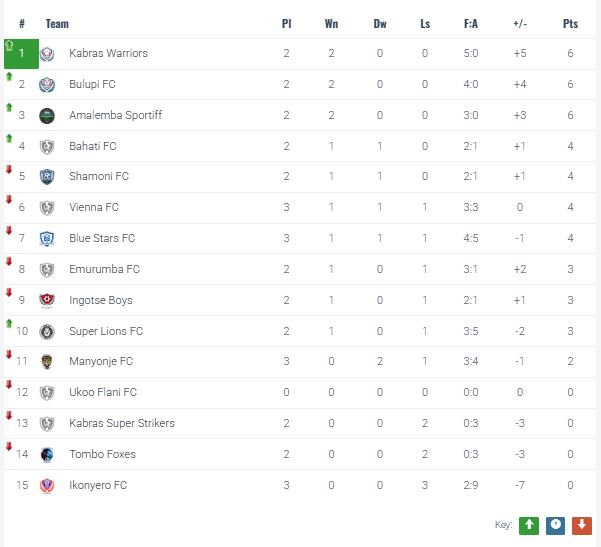Select the Emurumba FC team name
This screenshot has height=547, width=601.
(x=104, y=270)
